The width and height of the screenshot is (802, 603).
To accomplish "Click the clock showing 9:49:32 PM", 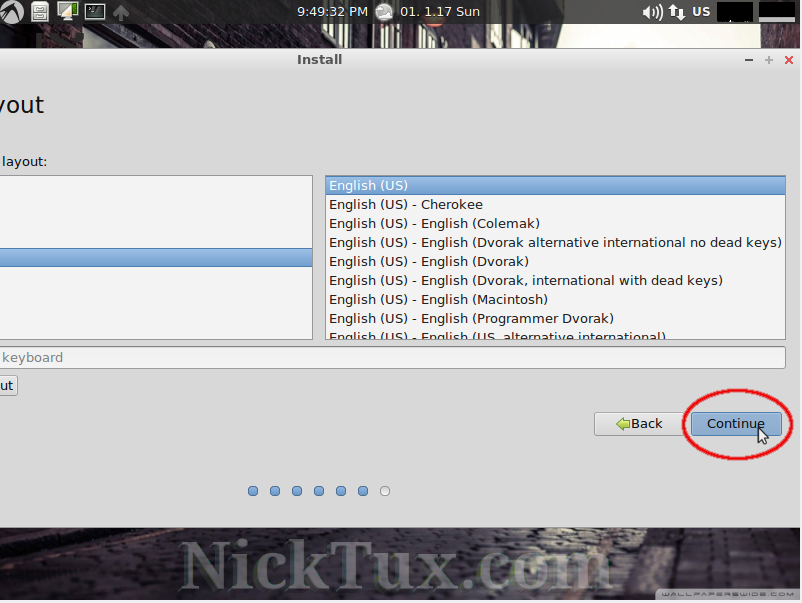I will pyautogui.click(x=332, y=12).
